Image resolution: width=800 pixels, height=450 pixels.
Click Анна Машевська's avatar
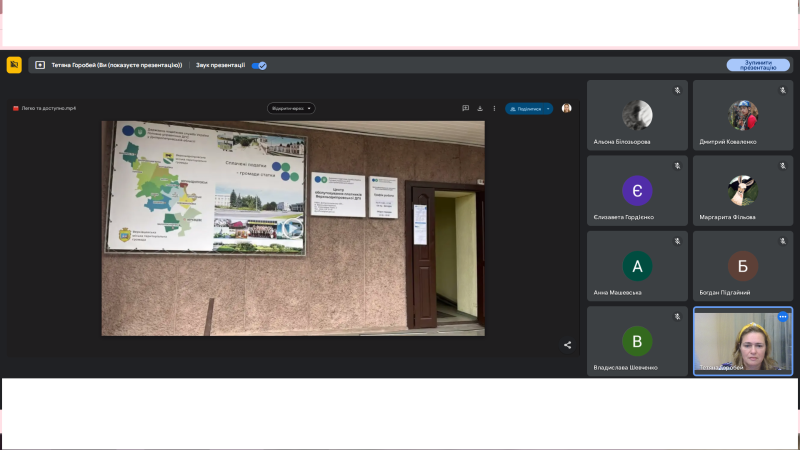pos(637,265)
